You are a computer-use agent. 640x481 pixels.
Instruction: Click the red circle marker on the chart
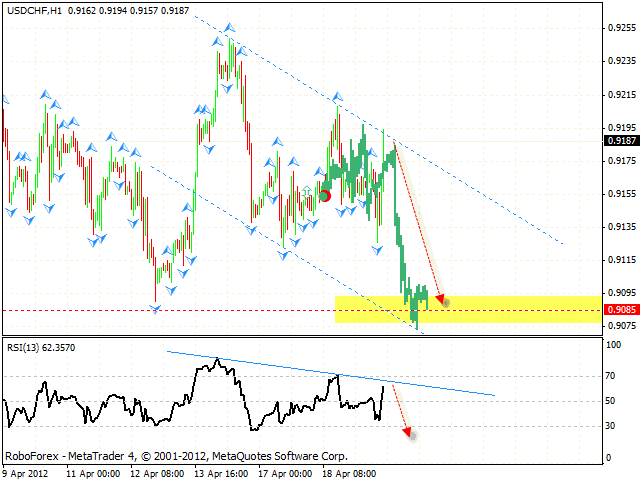[x=324, y=196]
